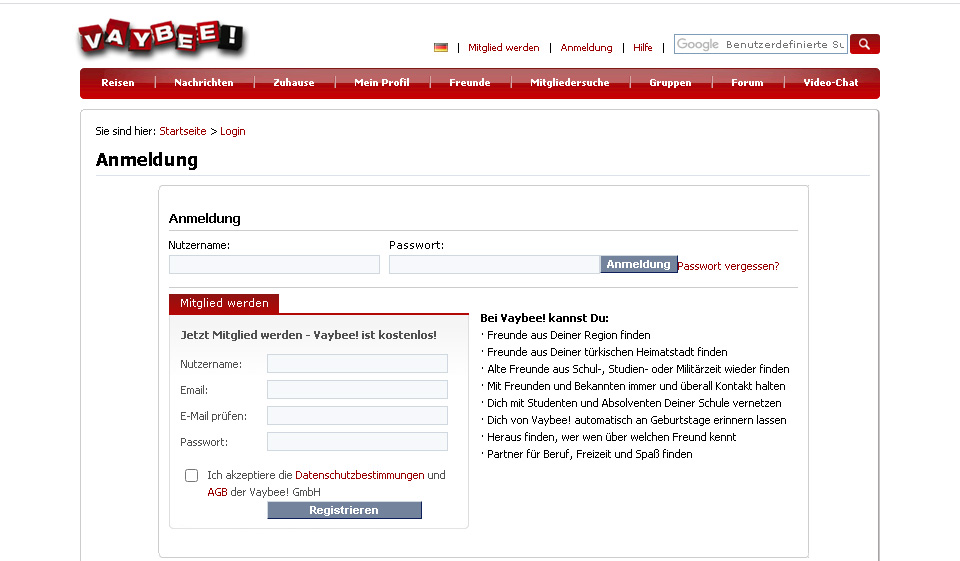
Task: Open Video-Chat in the navigation bar
Action: click(x=831, y=83)
